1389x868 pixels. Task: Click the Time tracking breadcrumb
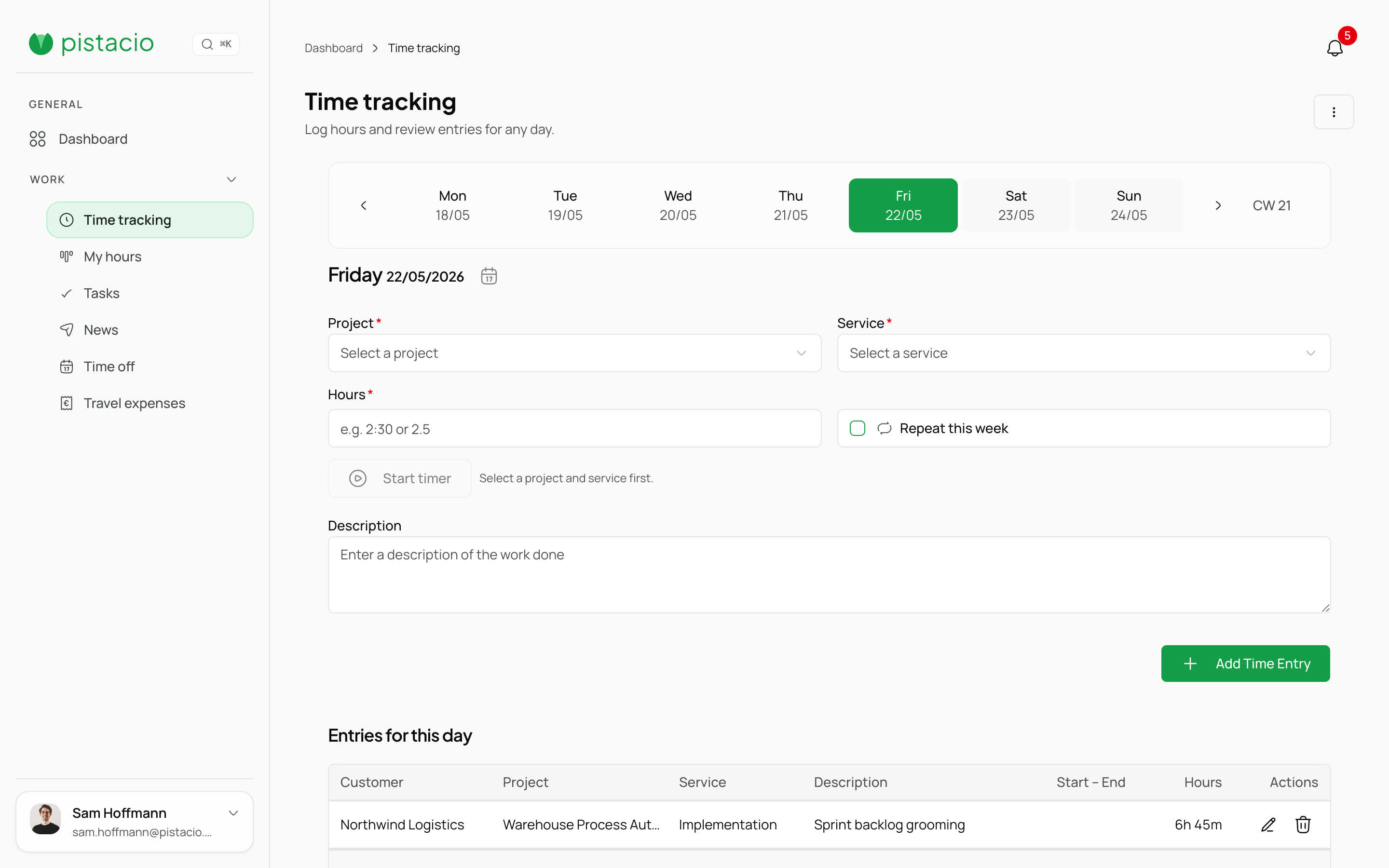423,48
